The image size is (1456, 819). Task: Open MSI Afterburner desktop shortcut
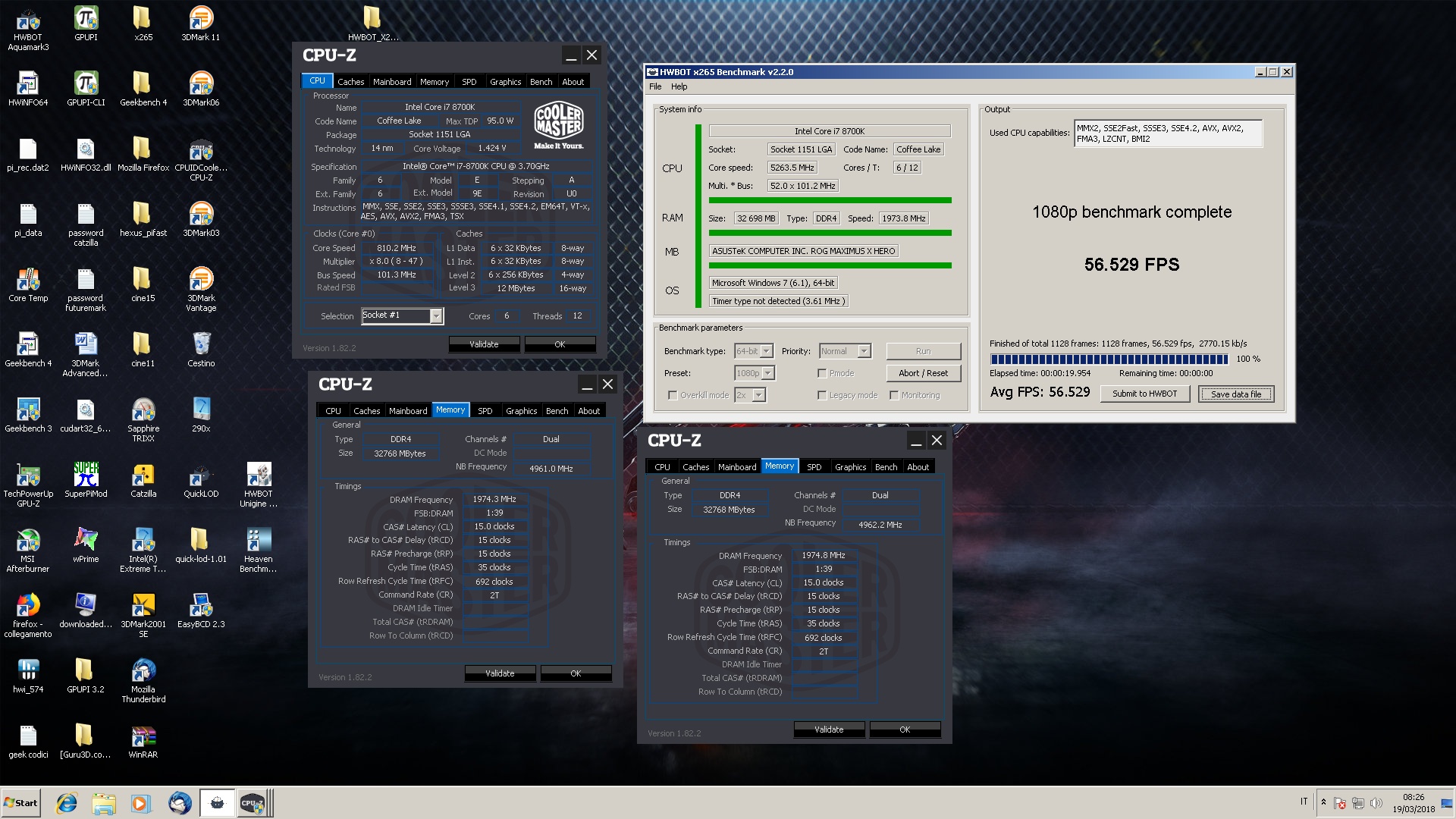click(x=28, y=551)
